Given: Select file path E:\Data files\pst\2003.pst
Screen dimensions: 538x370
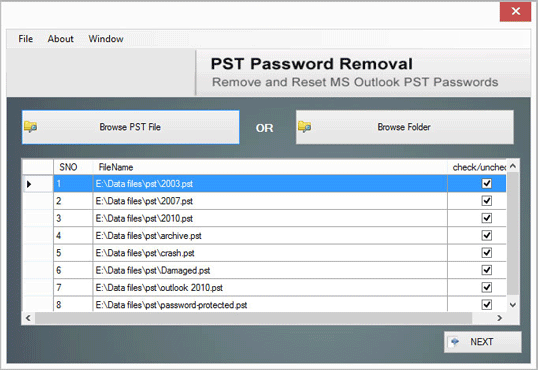Looking at the screenshot, I should coord(144,184).
